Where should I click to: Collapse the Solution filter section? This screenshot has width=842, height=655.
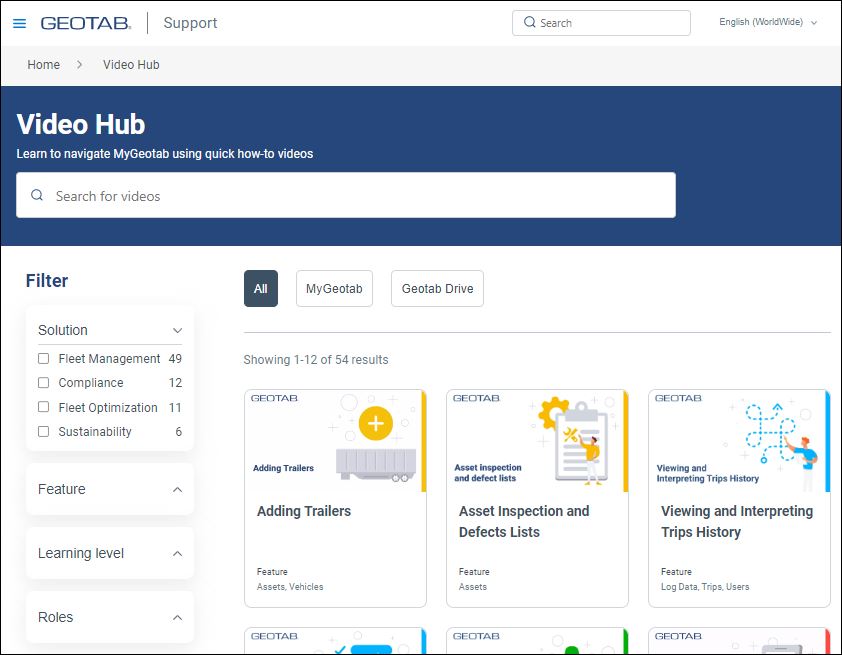coord(177,330)
